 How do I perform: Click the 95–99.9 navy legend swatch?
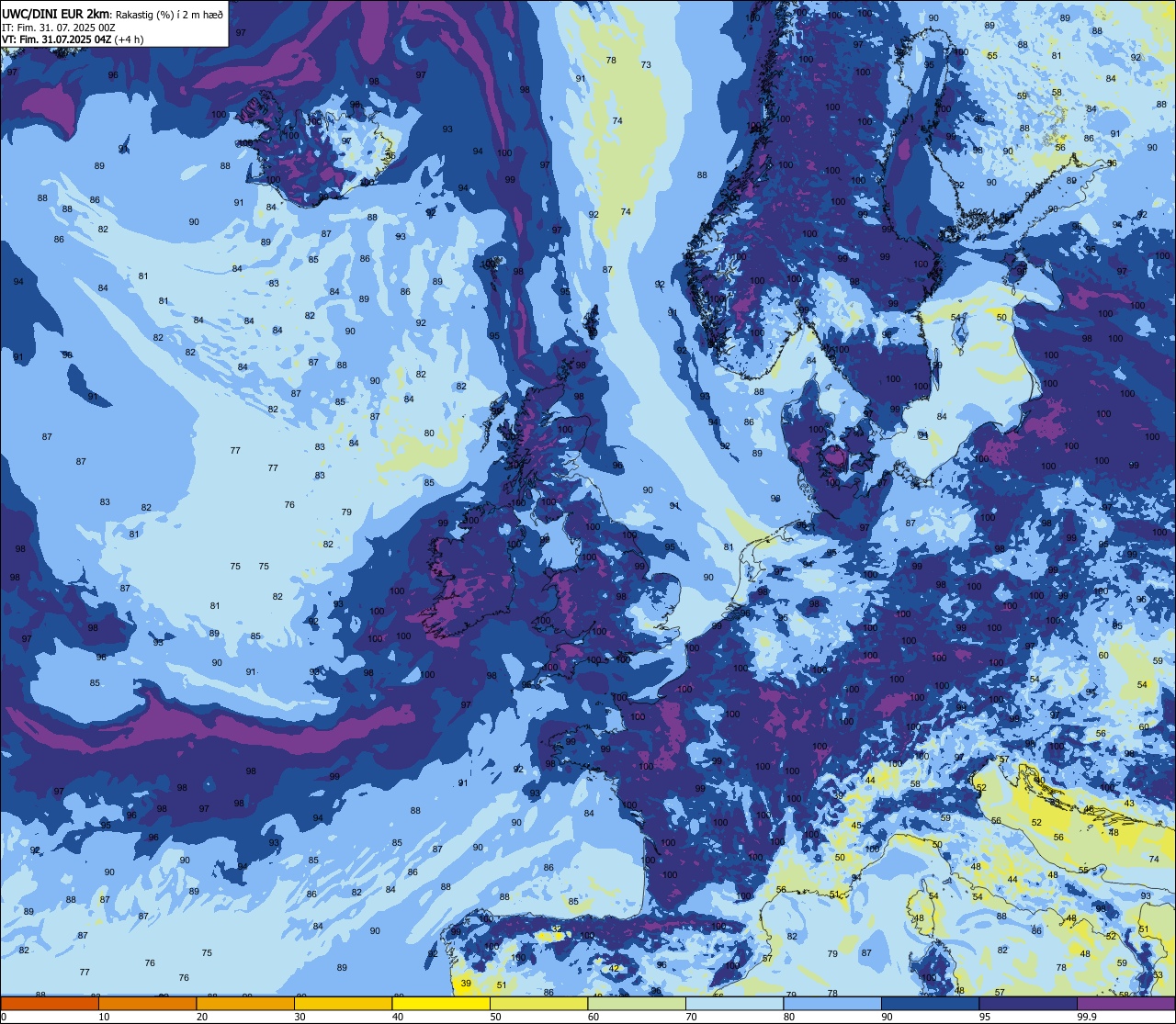click(x=1028, y=1003)
